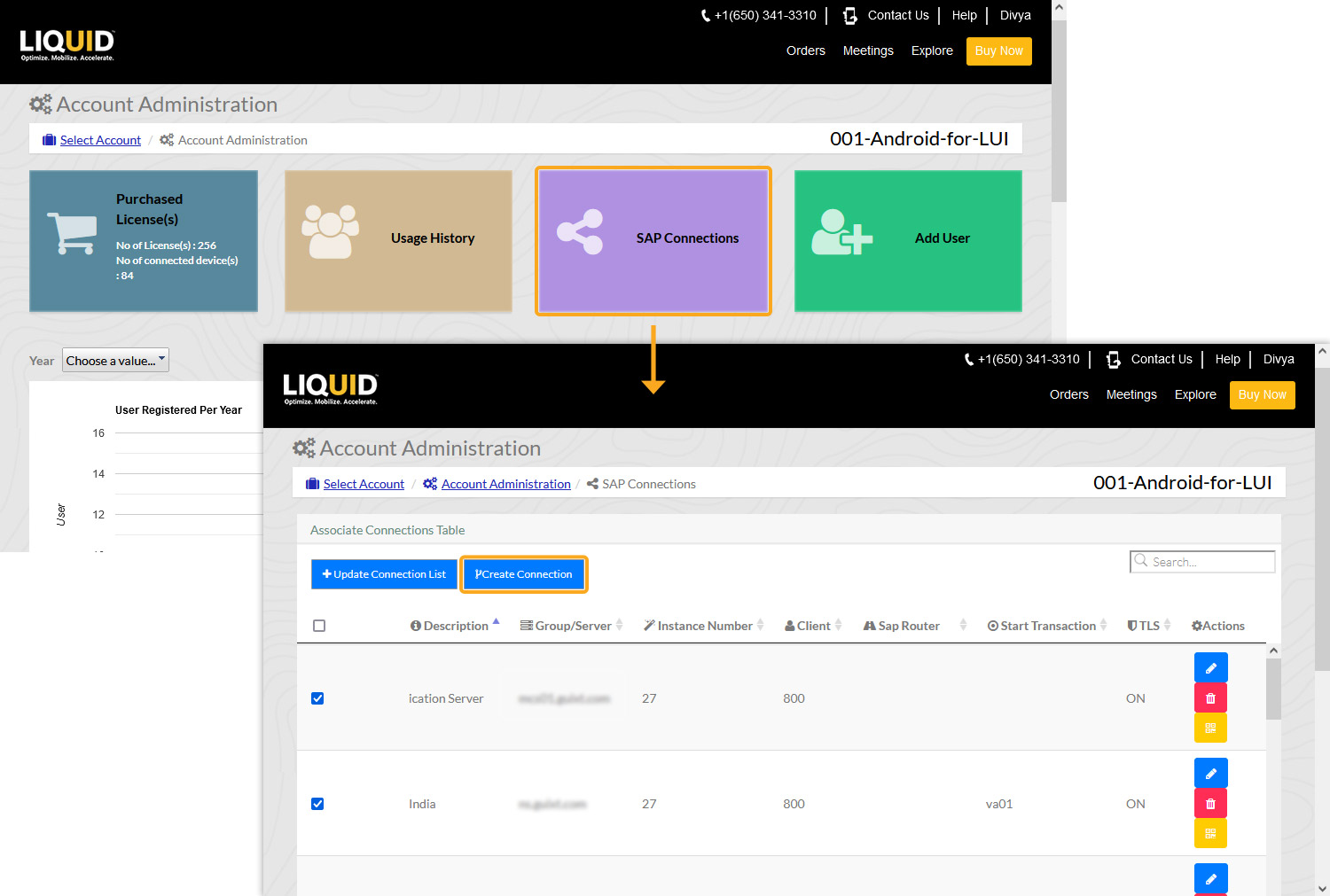This screenshot has width=1330, height=896.
Task: Open Explore menu in back window
Action: [x=932, y=51]
